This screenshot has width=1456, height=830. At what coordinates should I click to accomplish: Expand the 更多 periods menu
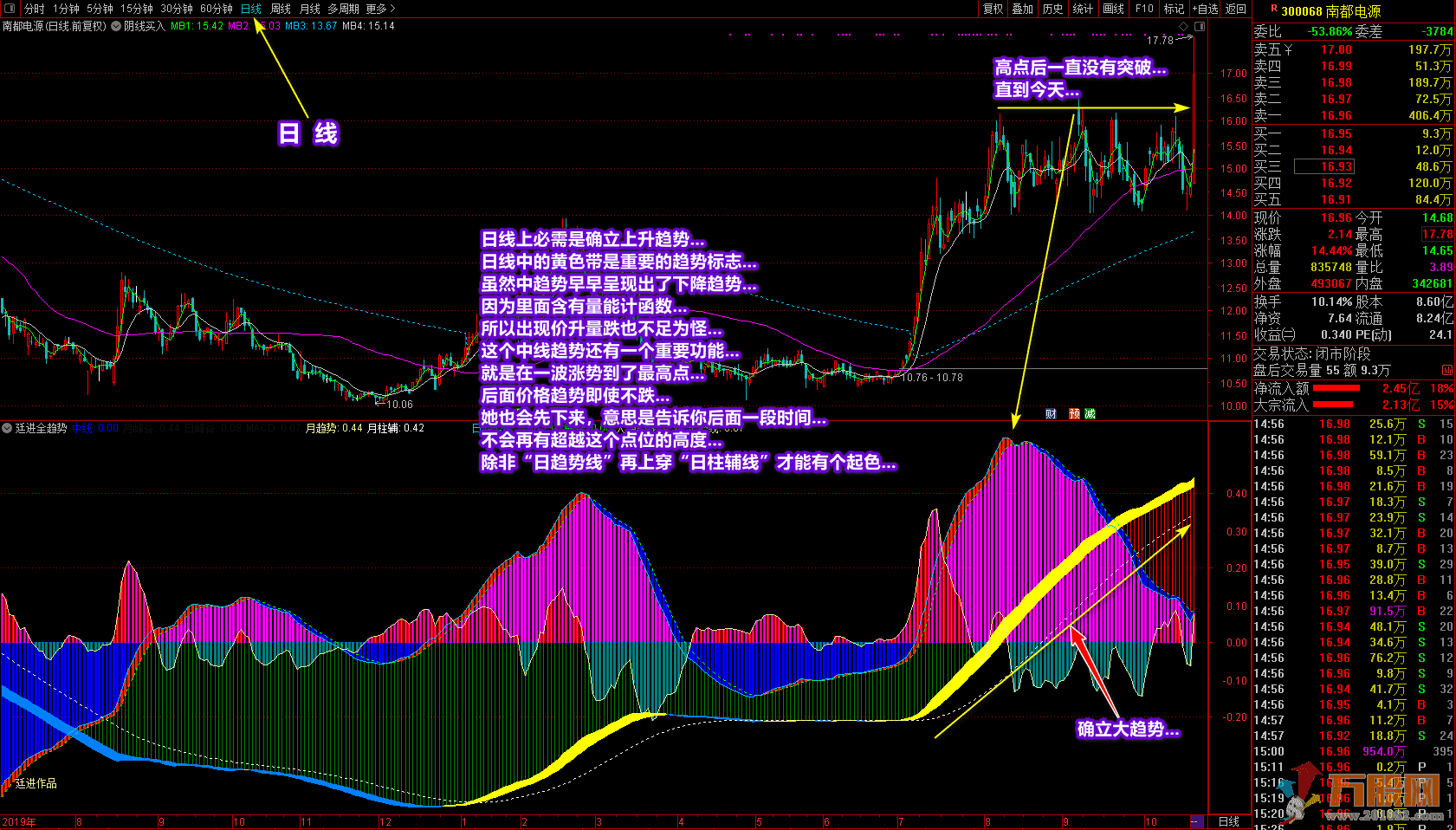coord(380,9)
